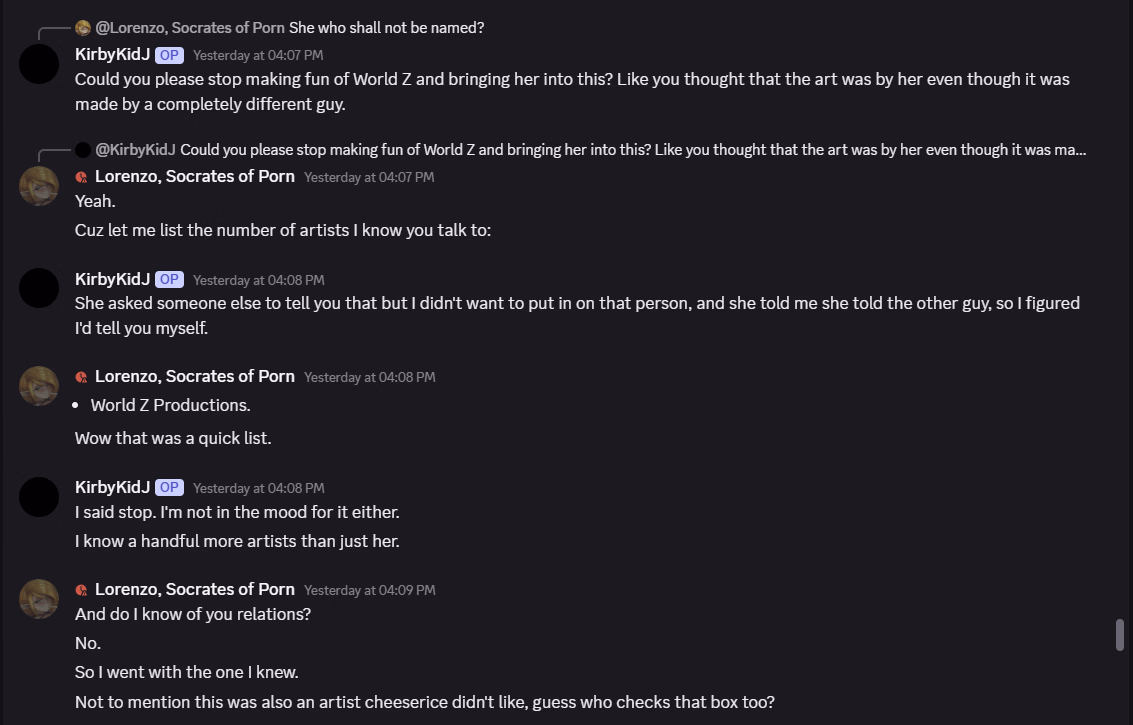
Task: Click the OP badge on the "I said stop" message
Action: pyautogui.click(x=169, y=488)
